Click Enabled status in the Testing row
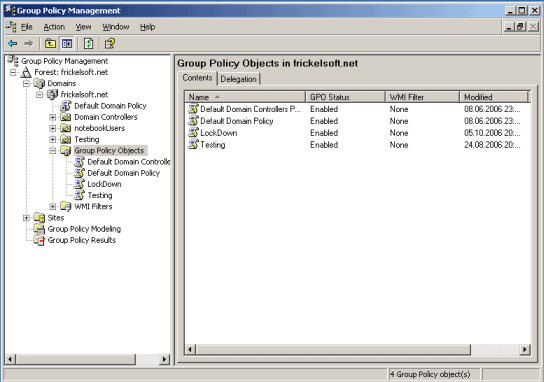Viewport: 544px width, 382px height. 324,145
